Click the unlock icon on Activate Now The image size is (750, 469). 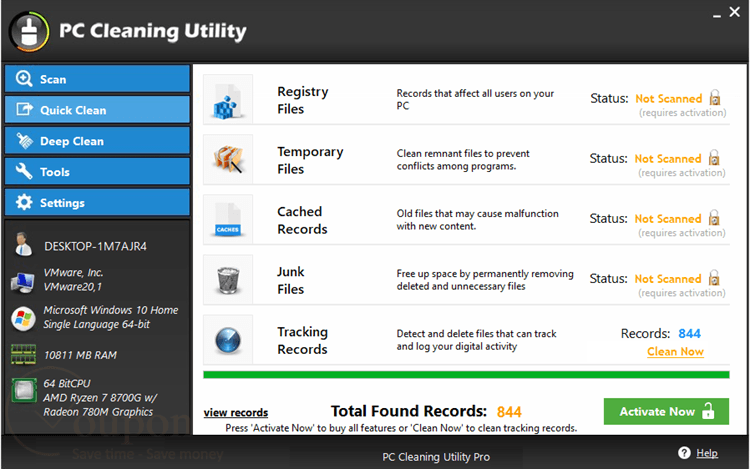(708, 411)
